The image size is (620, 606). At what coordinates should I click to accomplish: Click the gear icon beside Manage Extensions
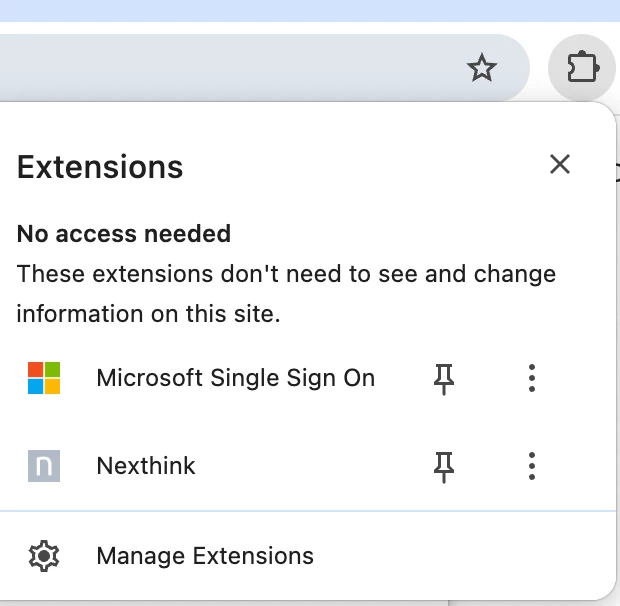[44, 556]
